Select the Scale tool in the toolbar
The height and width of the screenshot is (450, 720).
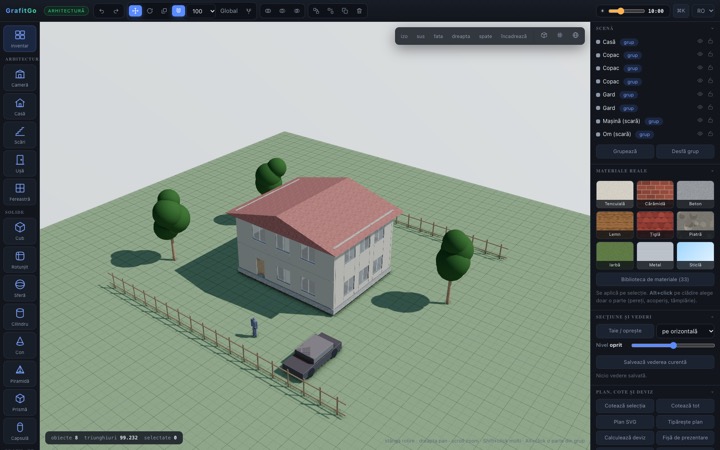[x=164, y=11]
